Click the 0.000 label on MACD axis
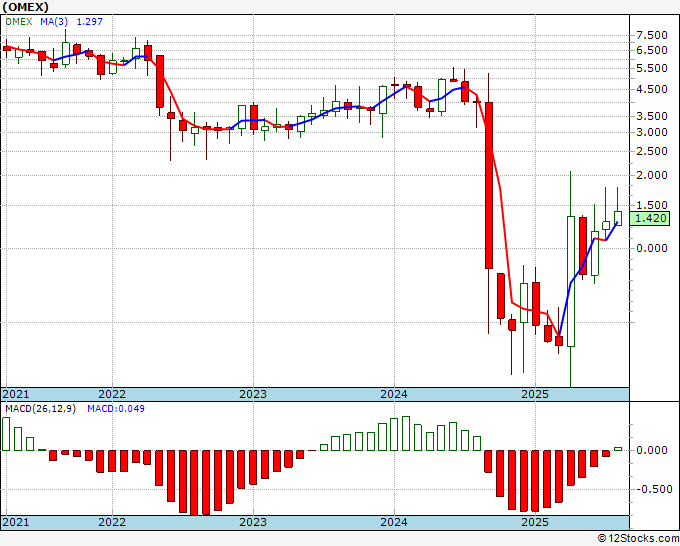The width and height of the screenshot is (680, 546). pyautogui.click(x=651, y=450)
